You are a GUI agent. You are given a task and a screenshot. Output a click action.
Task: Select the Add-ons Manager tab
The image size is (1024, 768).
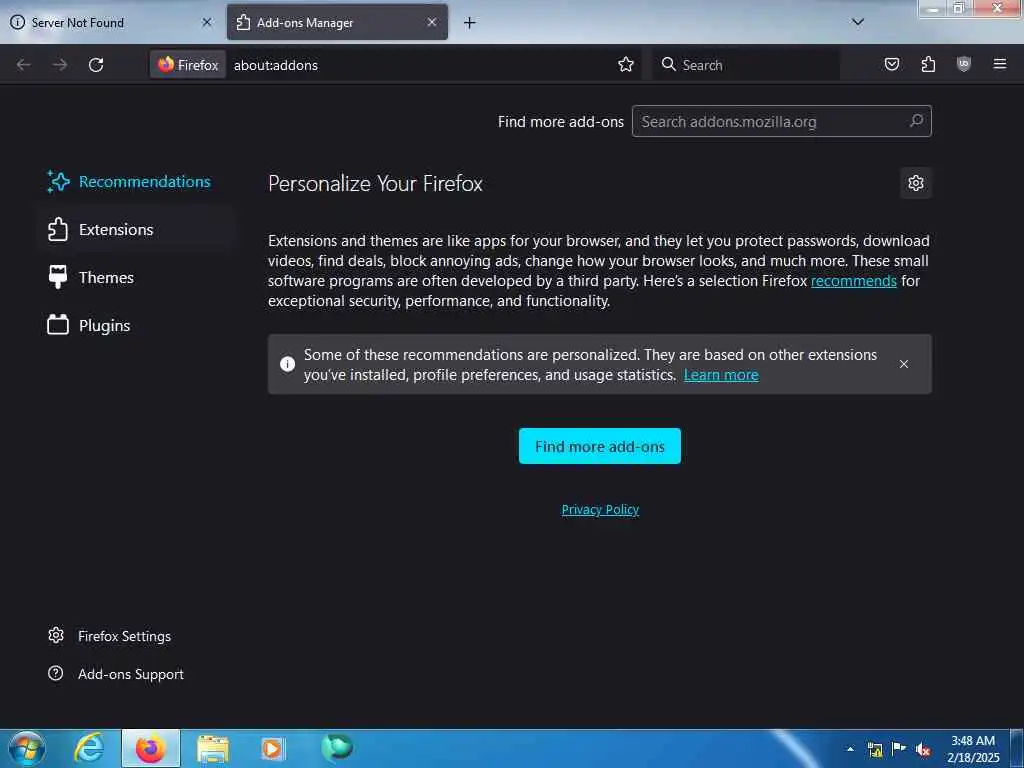click(x=337, y=22)
